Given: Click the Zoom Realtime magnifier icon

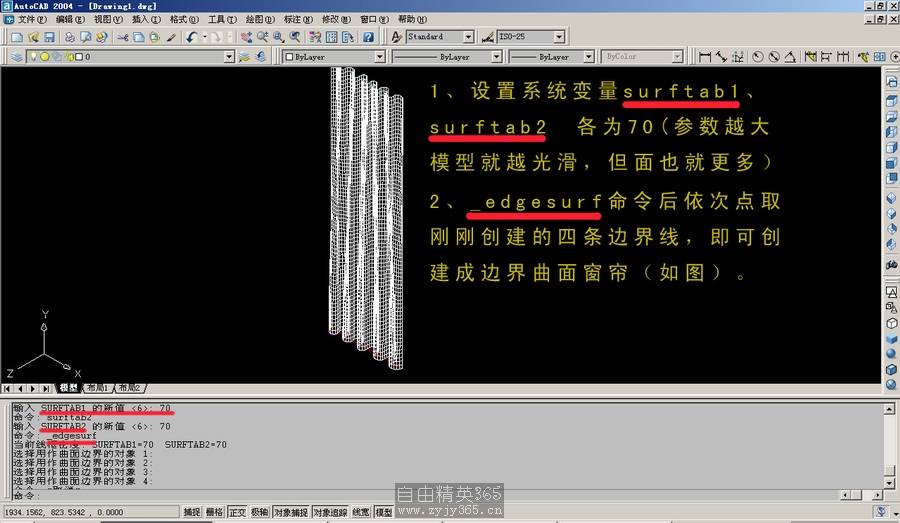Looking at the screenshot, I should pos(263,37).
